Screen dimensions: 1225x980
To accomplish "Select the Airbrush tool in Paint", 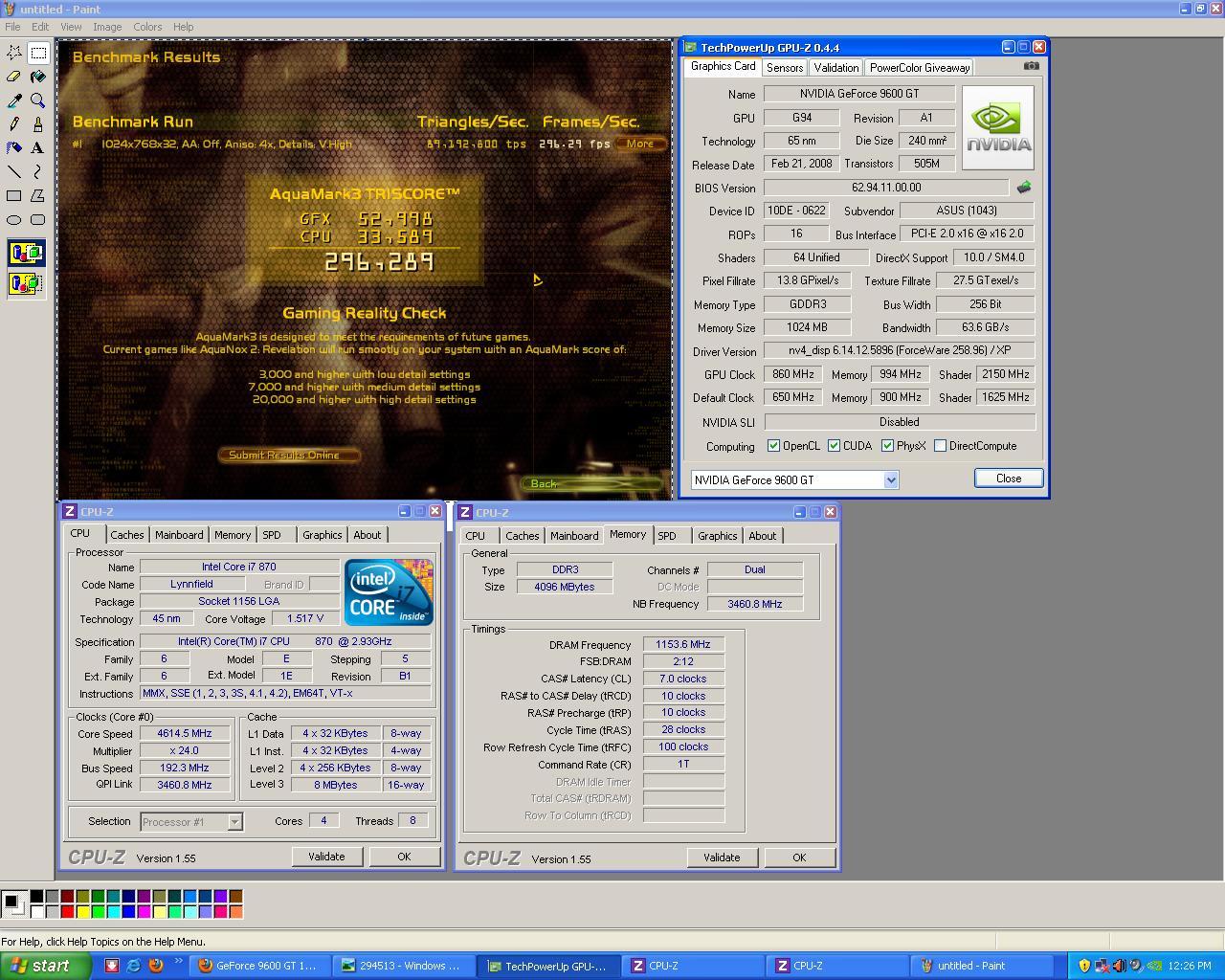I will click(x=14, y=148).
